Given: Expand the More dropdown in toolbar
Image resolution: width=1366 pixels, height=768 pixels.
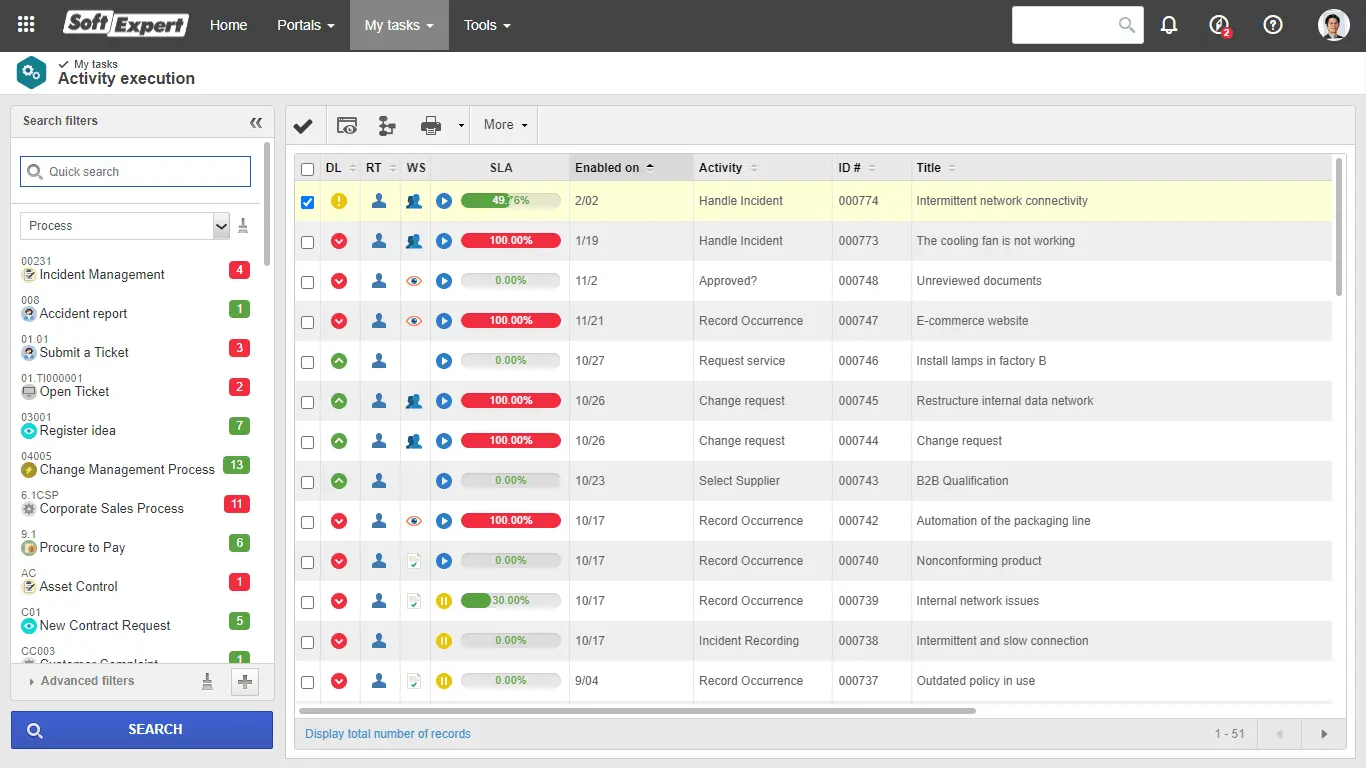Looking at the screenshot, I should coord(505,125).
